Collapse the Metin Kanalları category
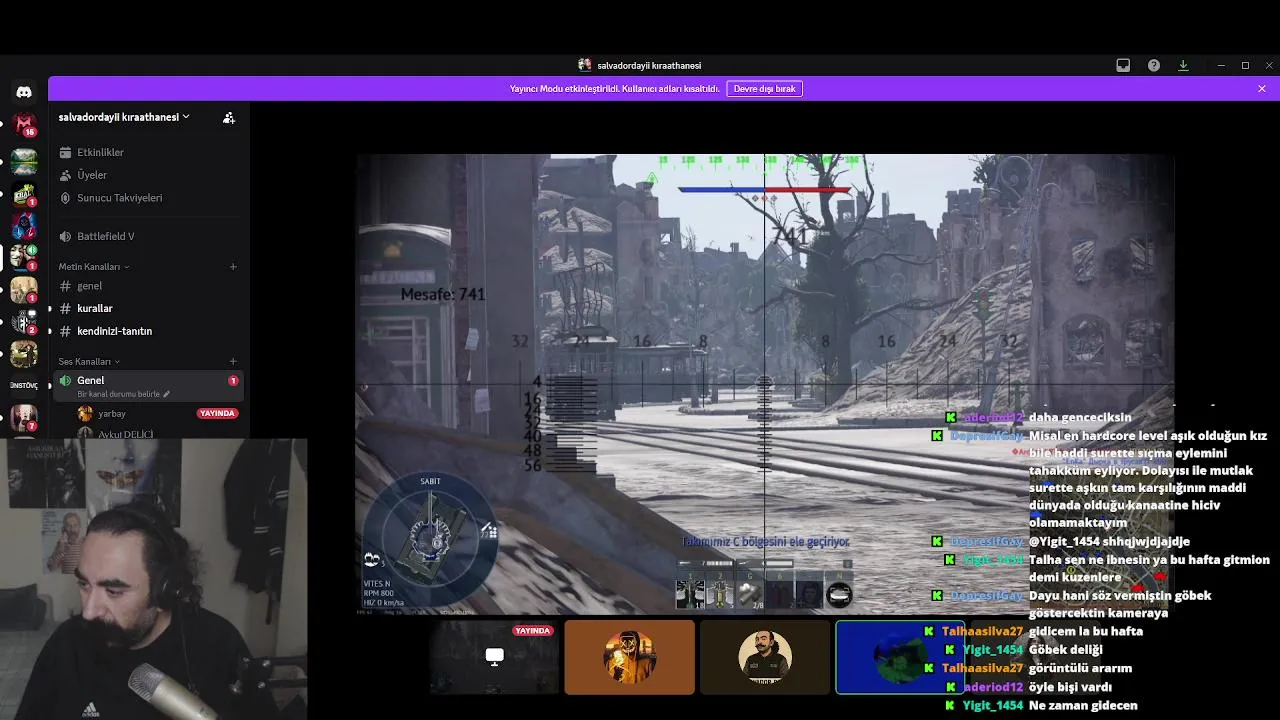The image size is (1280, 720). tap(94, 267)
